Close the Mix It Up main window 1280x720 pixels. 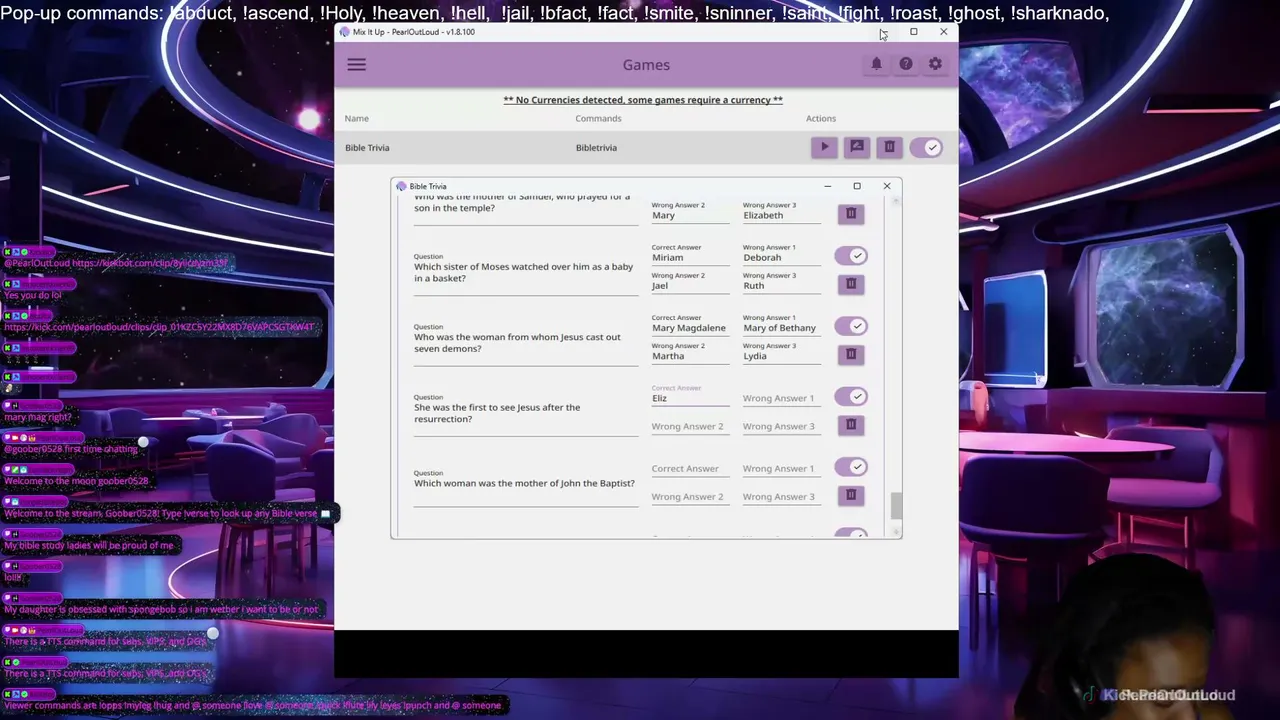pyautogui.click(x=943, y=32)
